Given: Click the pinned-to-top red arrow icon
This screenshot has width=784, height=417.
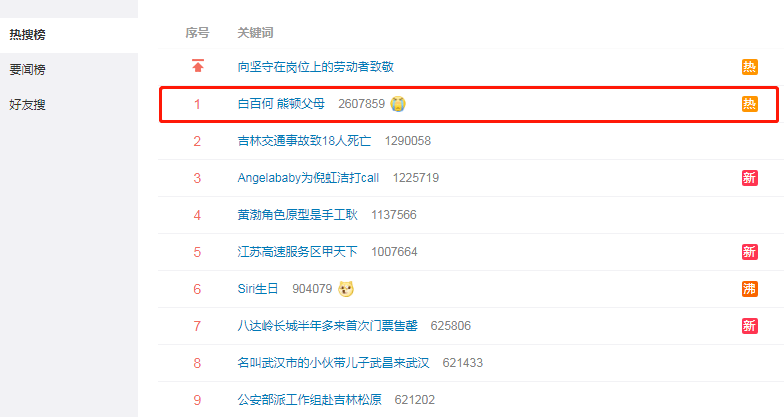Looking at the screenshot, I should click(198, 66).
